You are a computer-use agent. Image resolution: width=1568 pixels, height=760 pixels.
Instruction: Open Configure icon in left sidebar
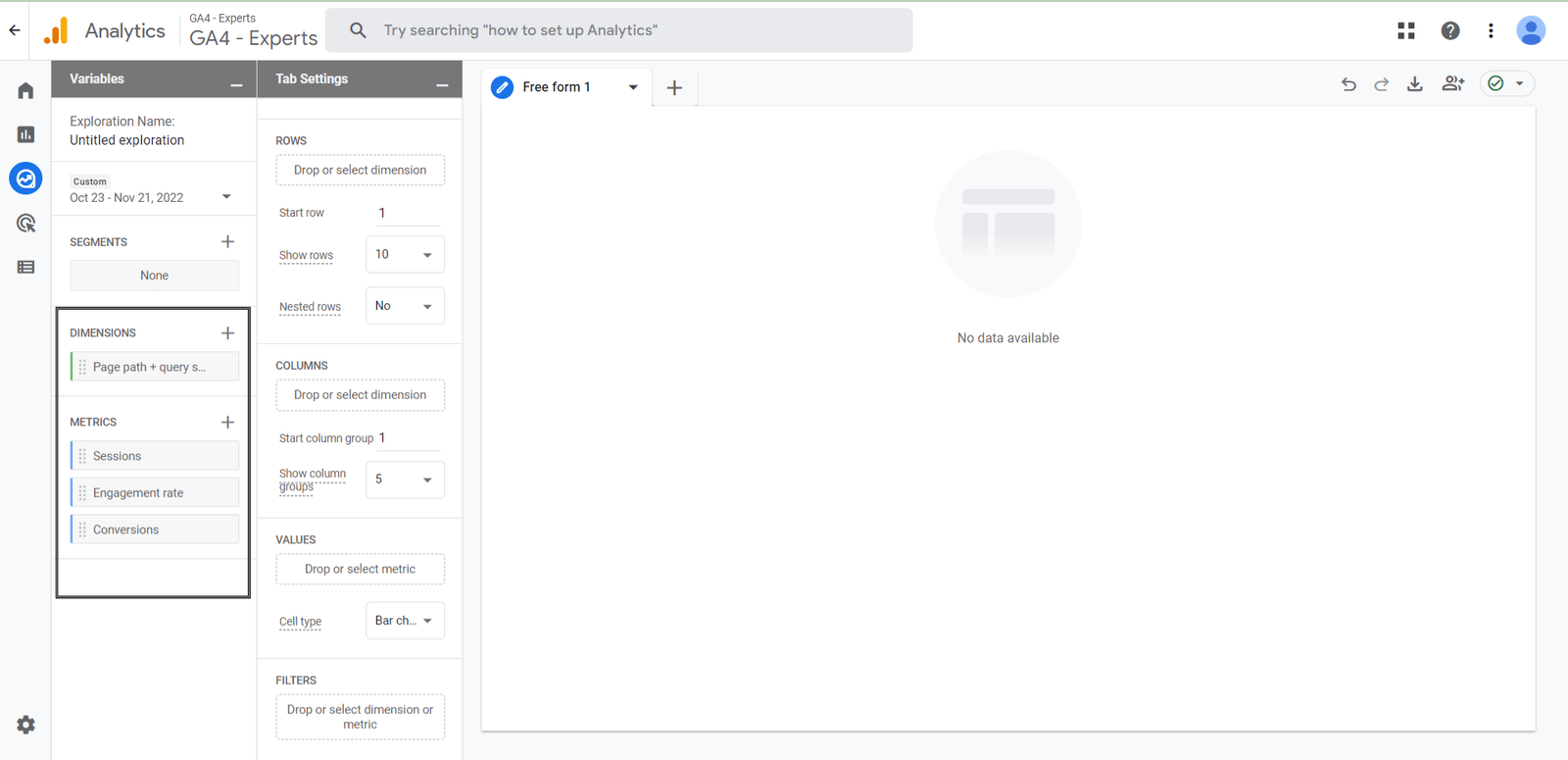tap(25, 267)
